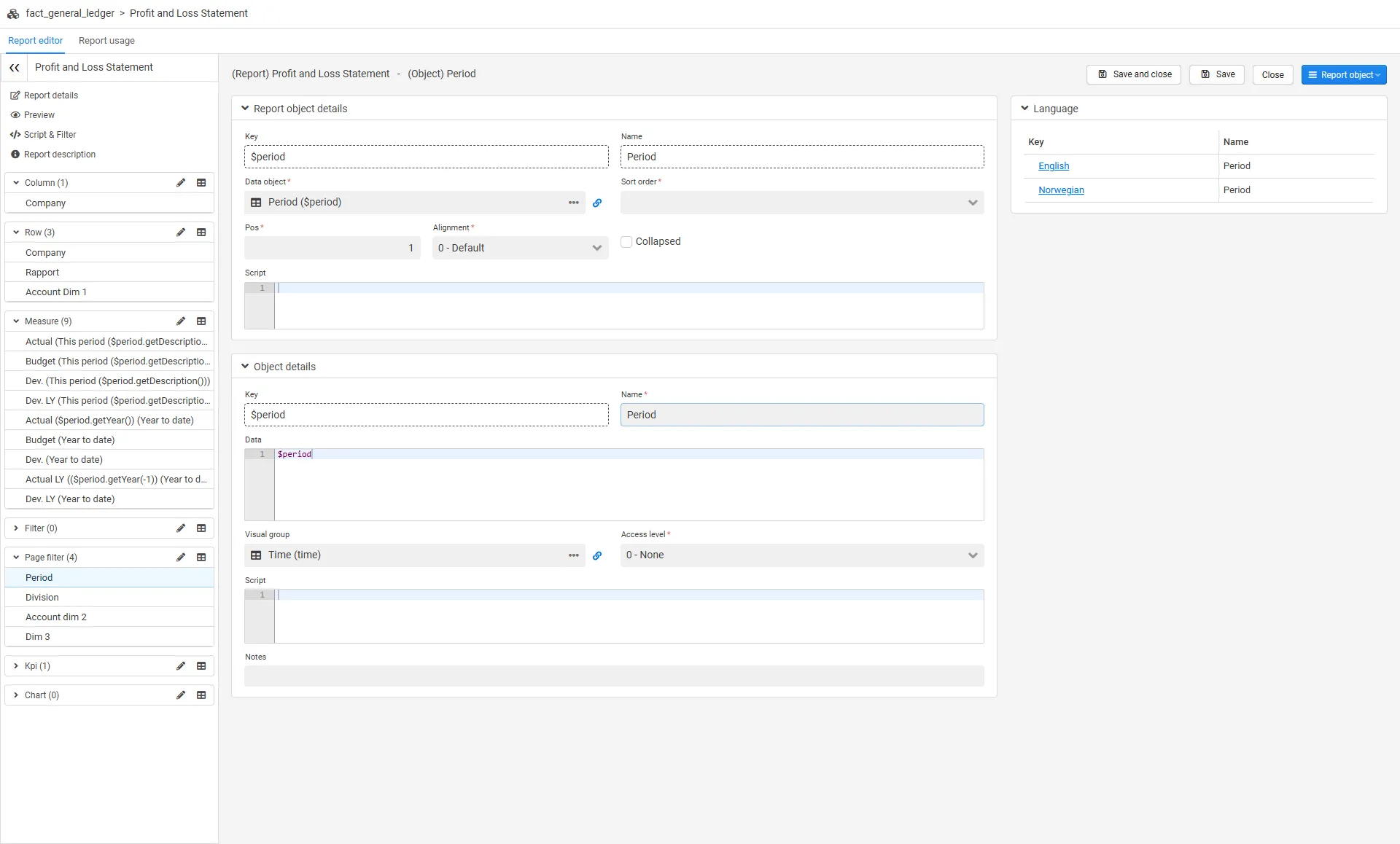Collapse Report object details section
Viewport: 1400px width, 844px height.
point(245,109)
